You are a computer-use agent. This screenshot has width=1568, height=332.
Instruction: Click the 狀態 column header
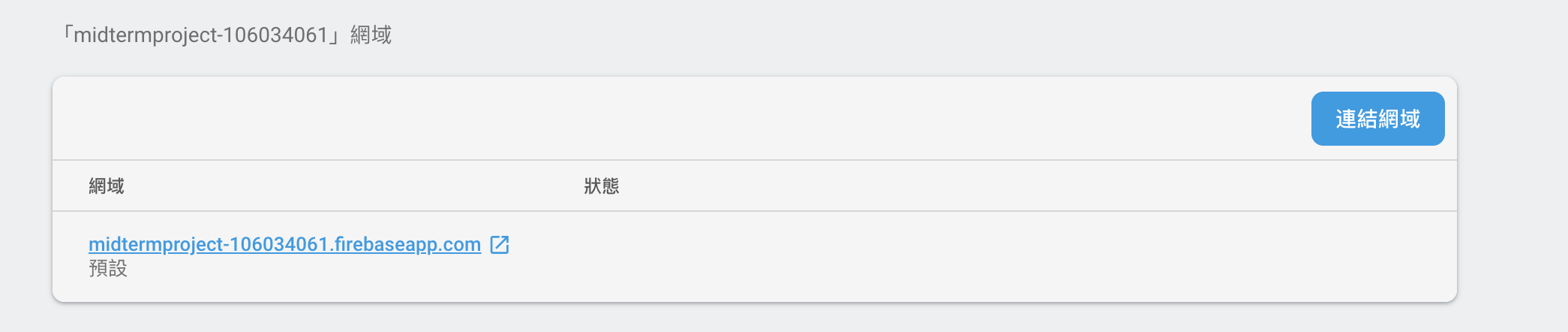(x=602, y=186)
